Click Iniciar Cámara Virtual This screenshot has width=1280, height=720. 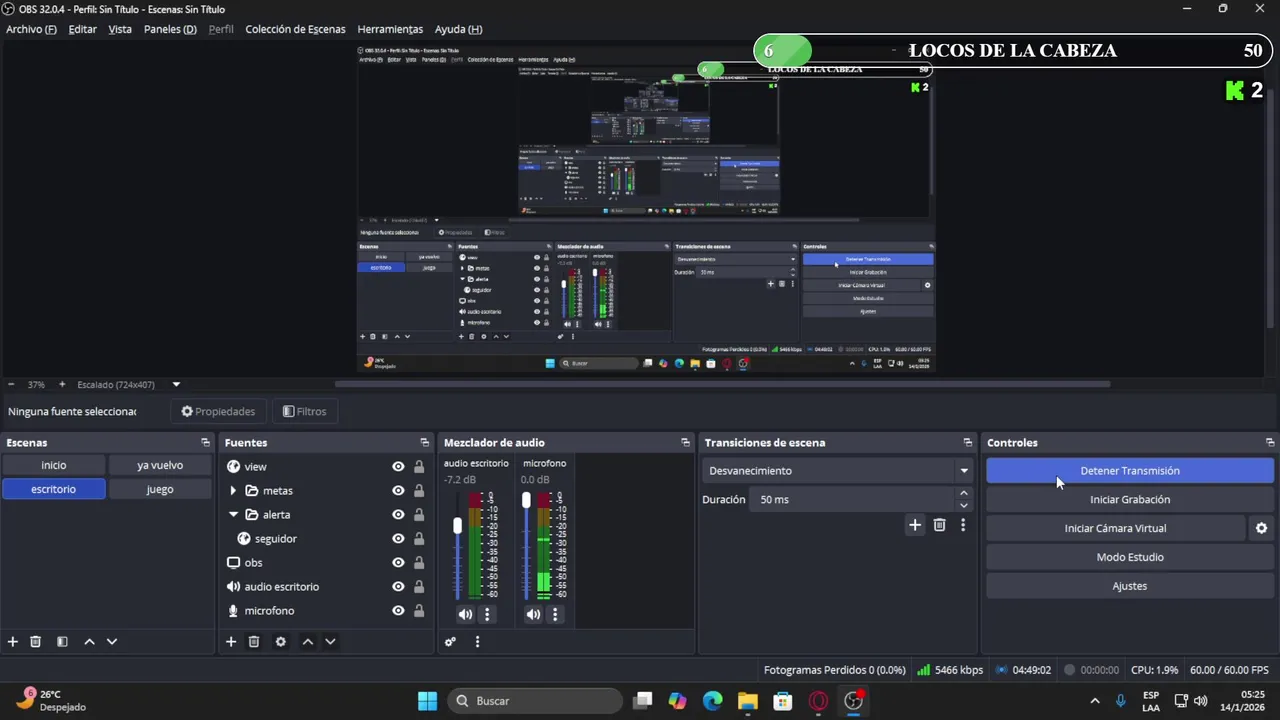click(1115, 528)
